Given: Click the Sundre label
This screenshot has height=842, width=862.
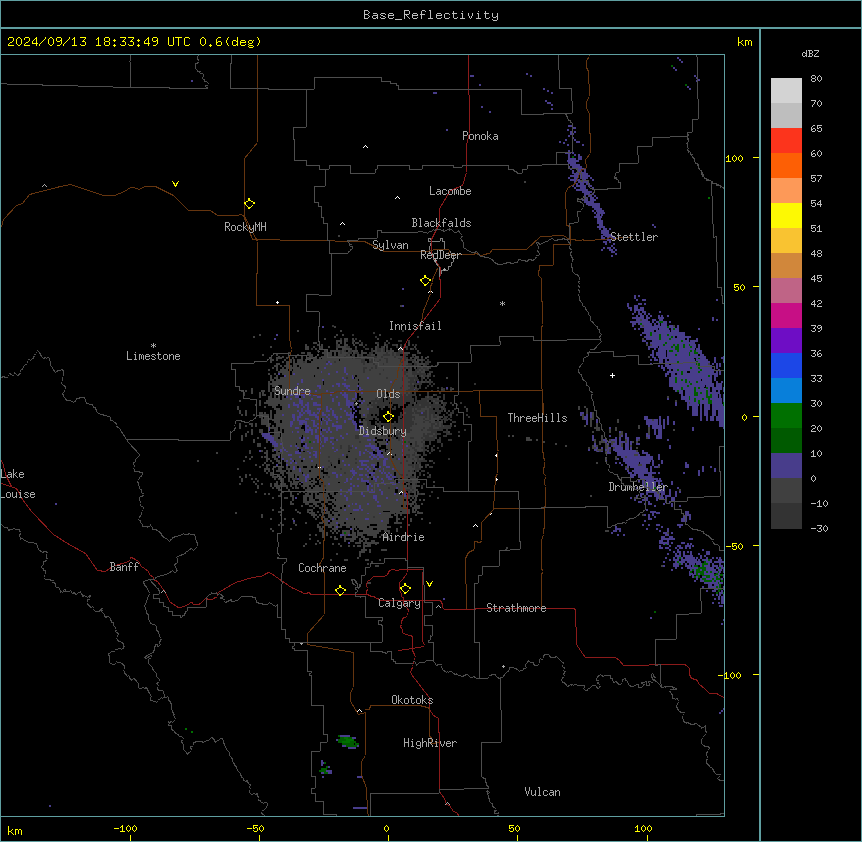Looking at the screenshot, I should (292, 391).
